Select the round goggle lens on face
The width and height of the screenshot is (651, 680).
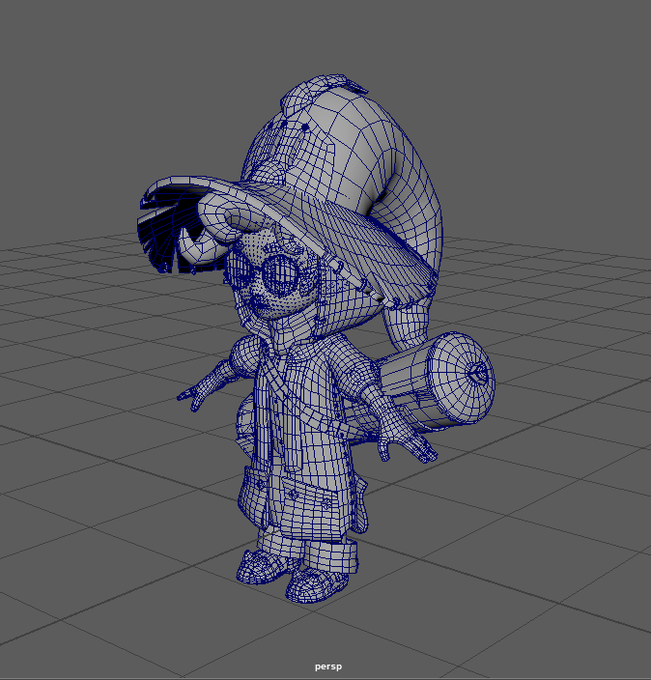pyautogui.click(x=281, y=274)
